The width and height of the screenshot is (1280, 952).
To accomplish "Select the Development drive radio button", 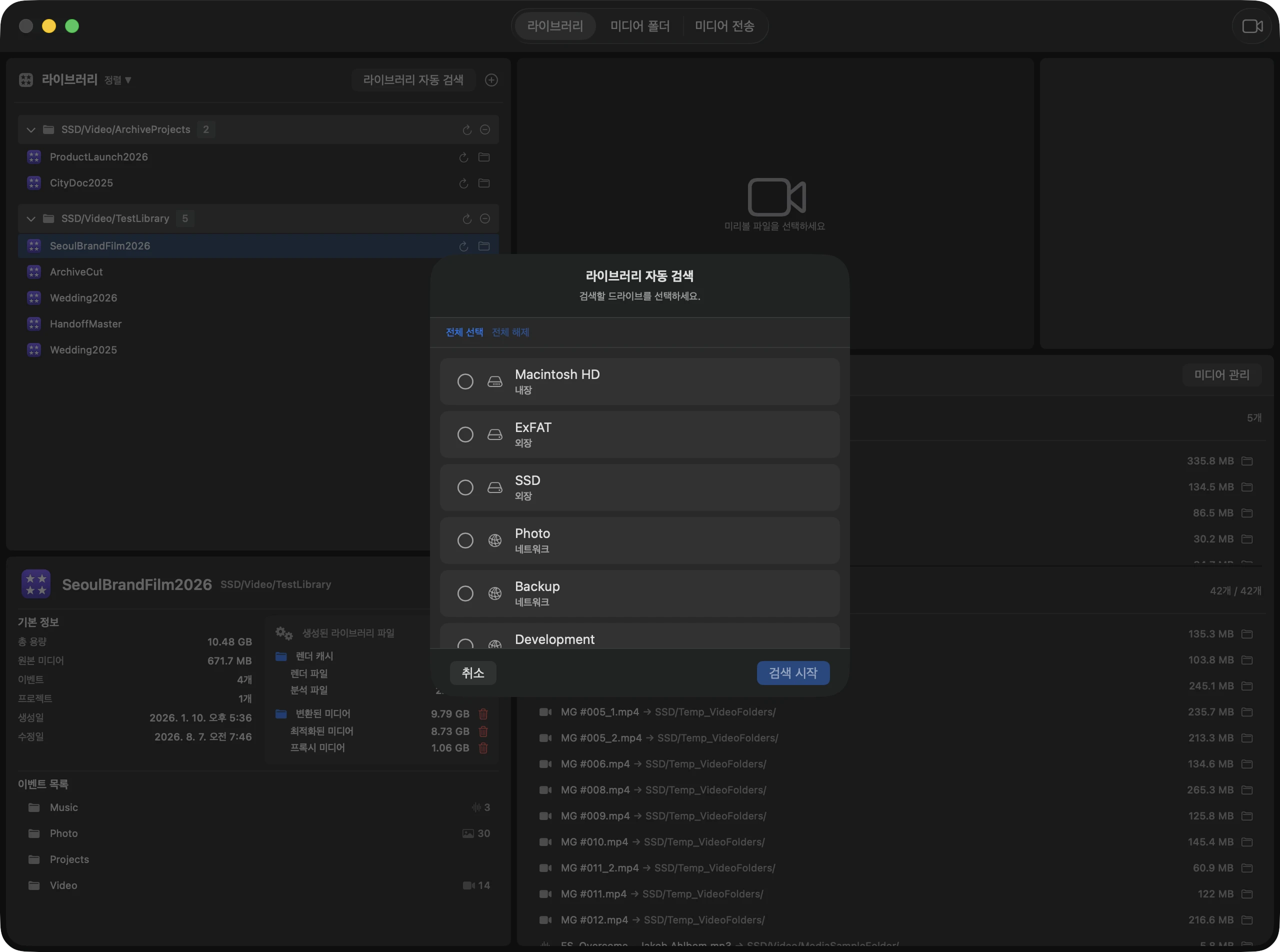I will click(x=465, y=643).
